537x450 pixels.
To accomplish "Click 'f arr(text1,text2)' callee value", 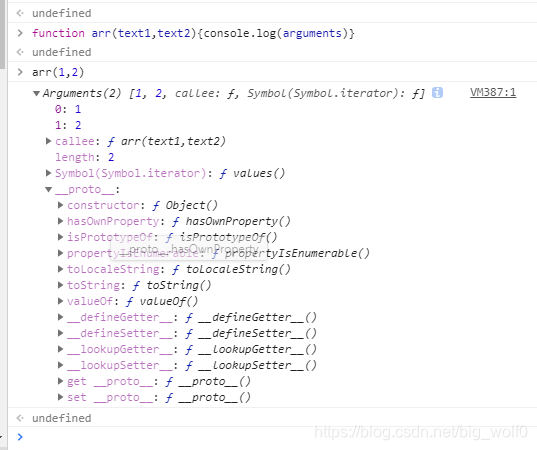I will tap(166, 141).
